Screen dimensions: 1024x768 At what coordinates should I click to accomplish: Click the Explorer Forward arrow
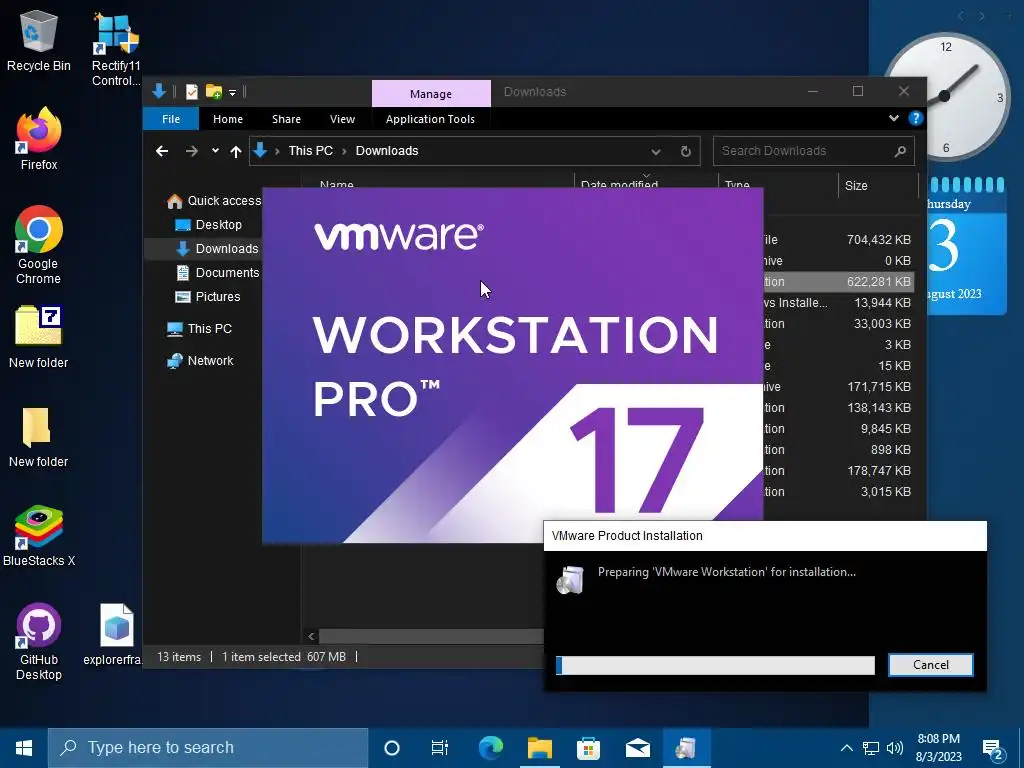coord(191,151)
